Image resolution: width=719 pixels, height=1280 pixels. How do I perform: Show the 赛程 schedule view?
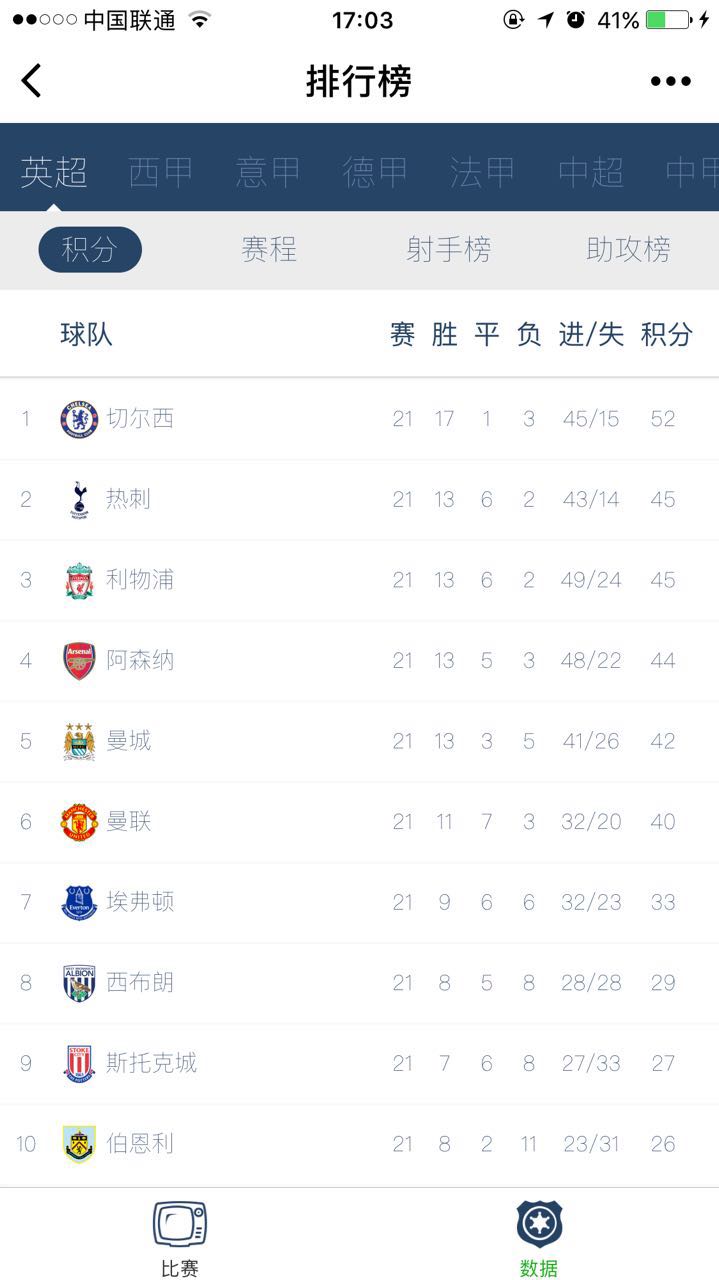[269, 250]
